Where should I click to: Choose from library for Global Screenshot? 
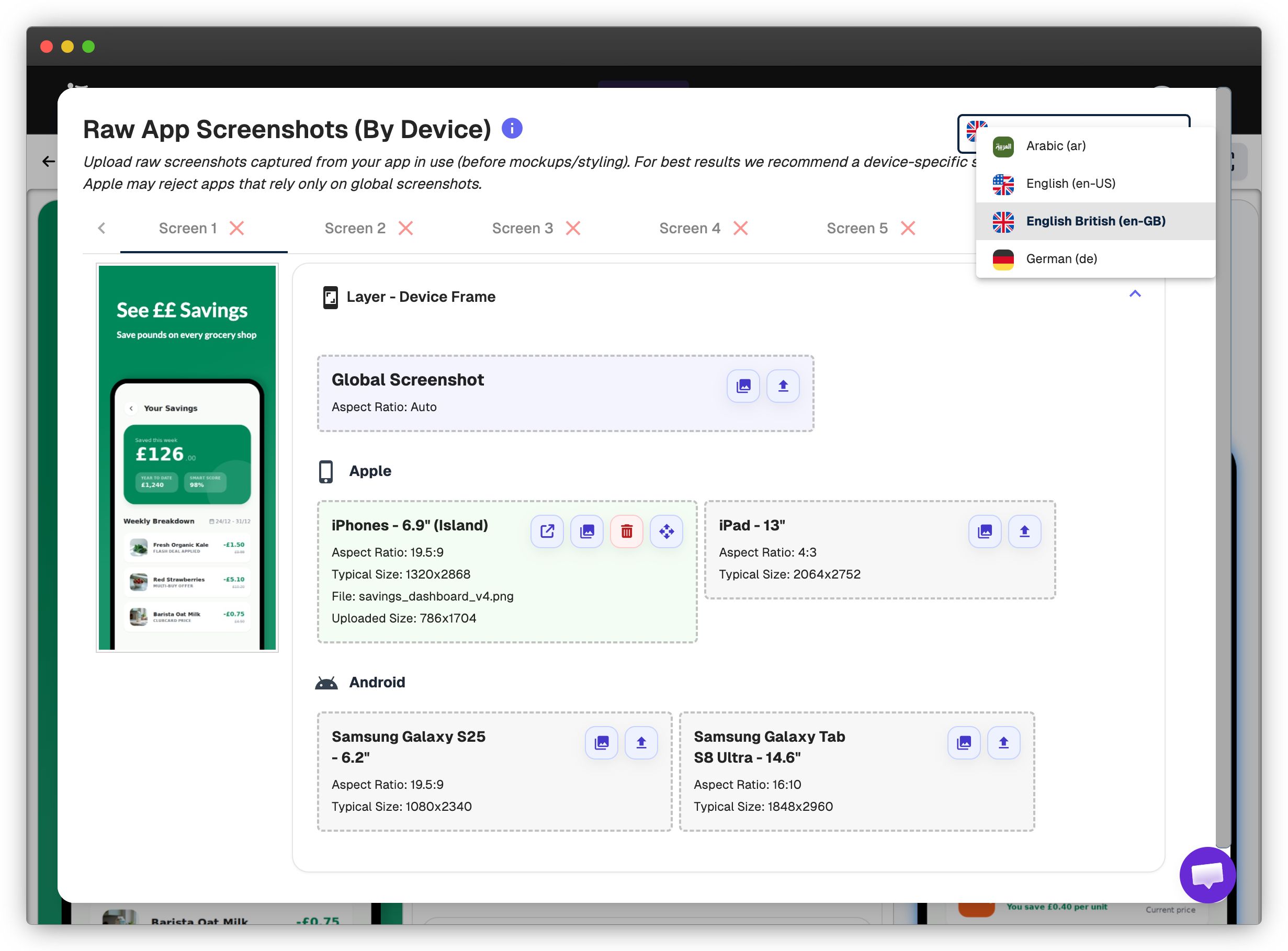(743, 386)
